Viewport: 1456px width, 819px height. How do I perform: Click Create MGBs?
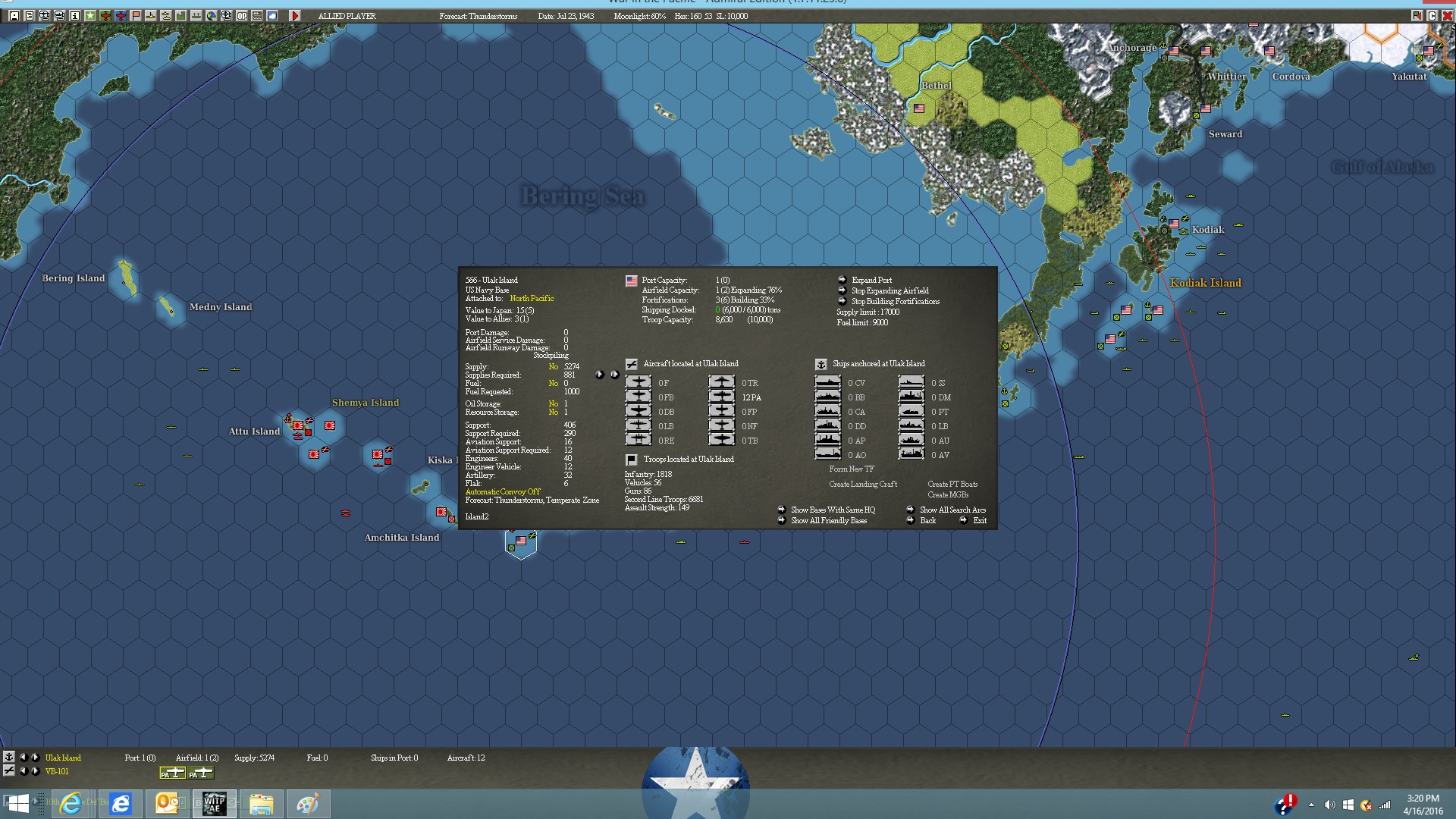pyautogui.click(x=948, y=495)
